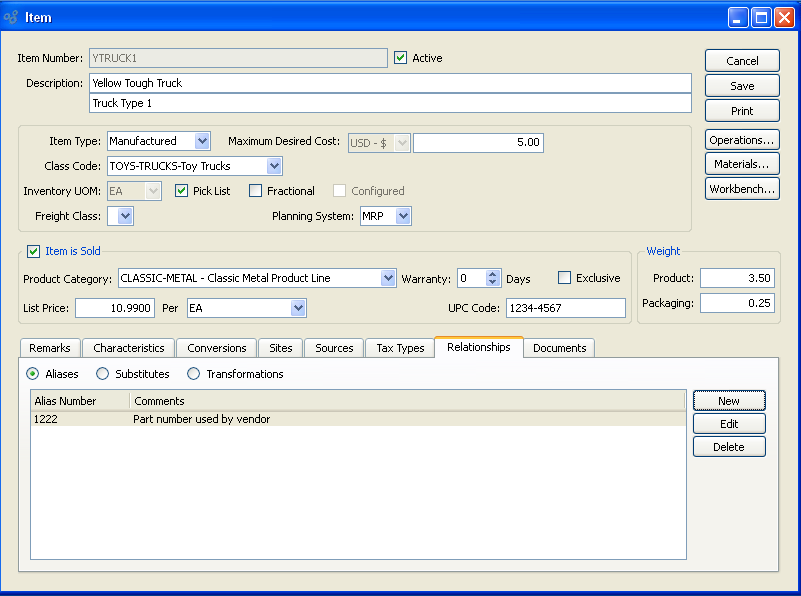Open the Item Type dropdown

[202, 141]
